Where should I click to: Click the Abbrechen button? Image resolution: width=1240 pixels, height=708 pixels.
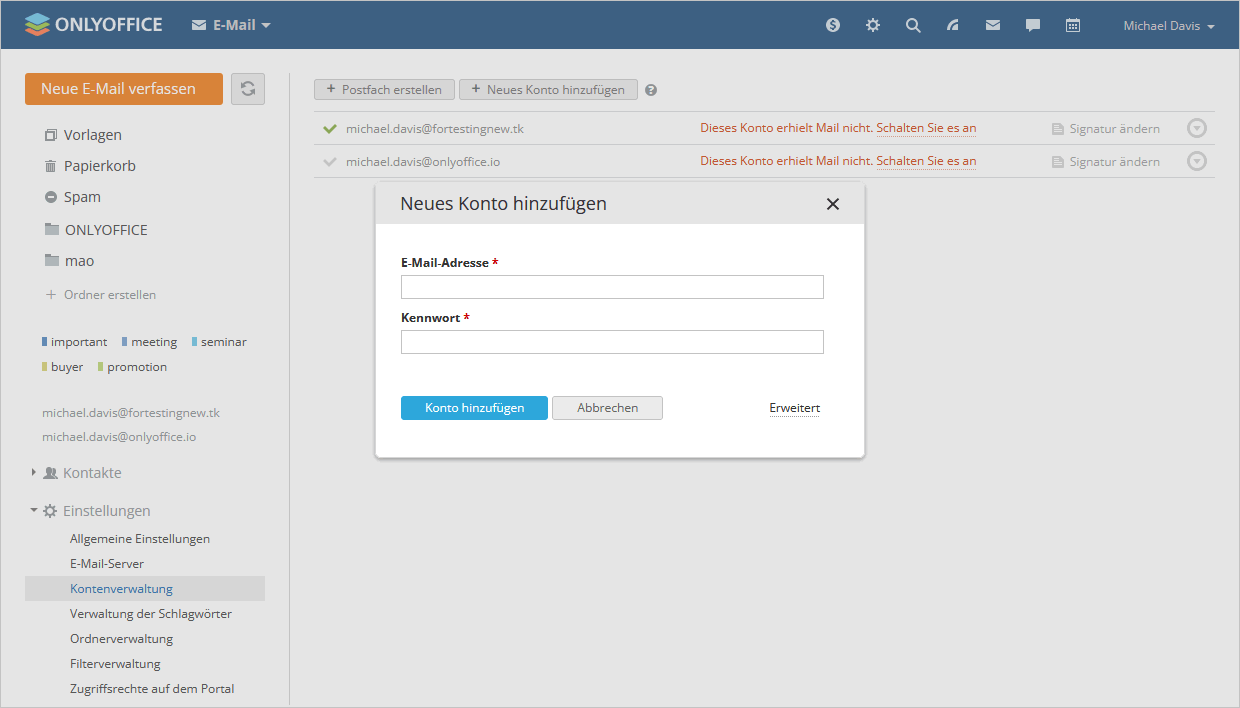[607, 408]
